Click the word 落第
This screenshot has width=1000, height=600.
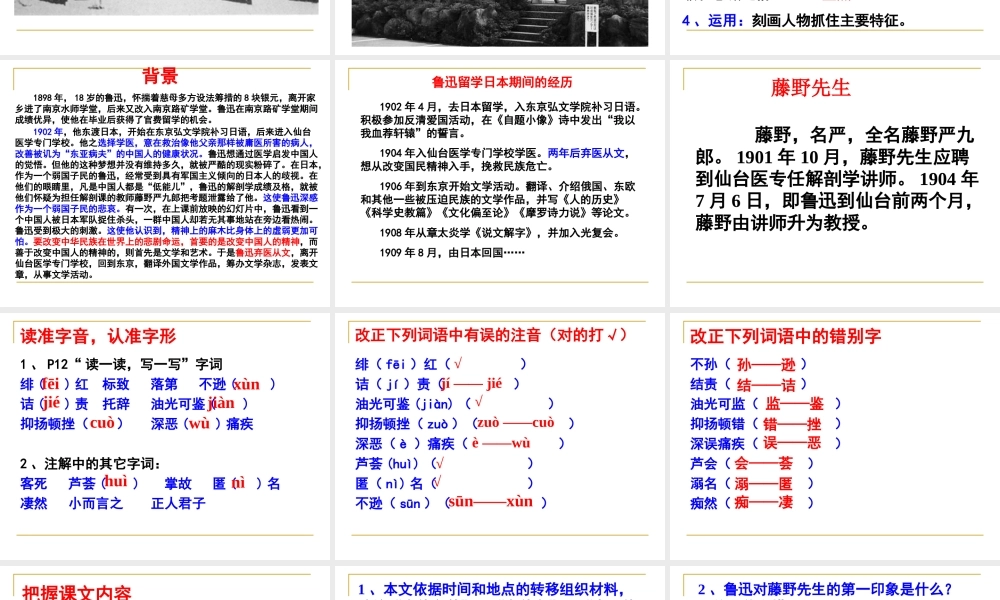(164, 384)
